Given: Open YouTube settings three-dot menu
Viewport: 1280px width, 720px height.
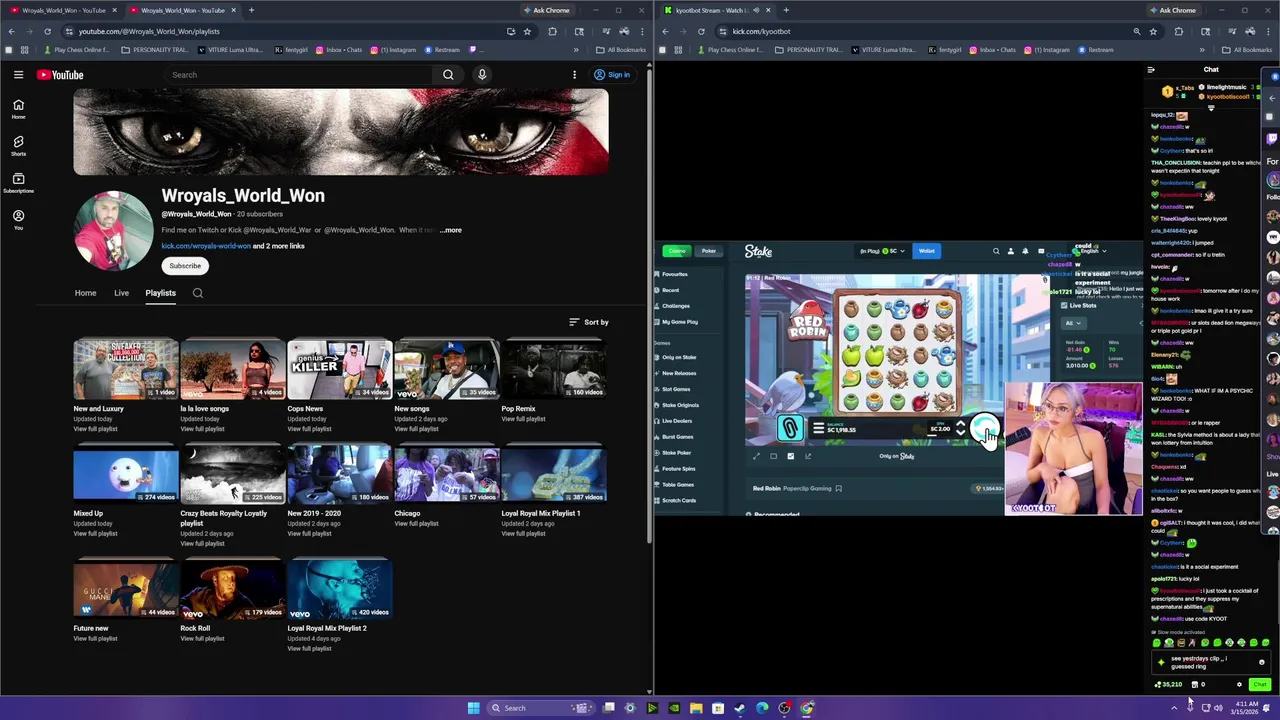Looking at the screenshot, I should coord(574,75).
